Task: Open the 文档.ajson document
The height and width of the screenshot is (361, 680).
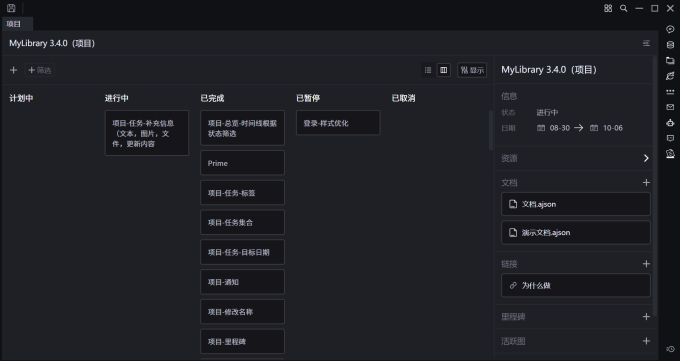Action: click(x=575, y=204)
